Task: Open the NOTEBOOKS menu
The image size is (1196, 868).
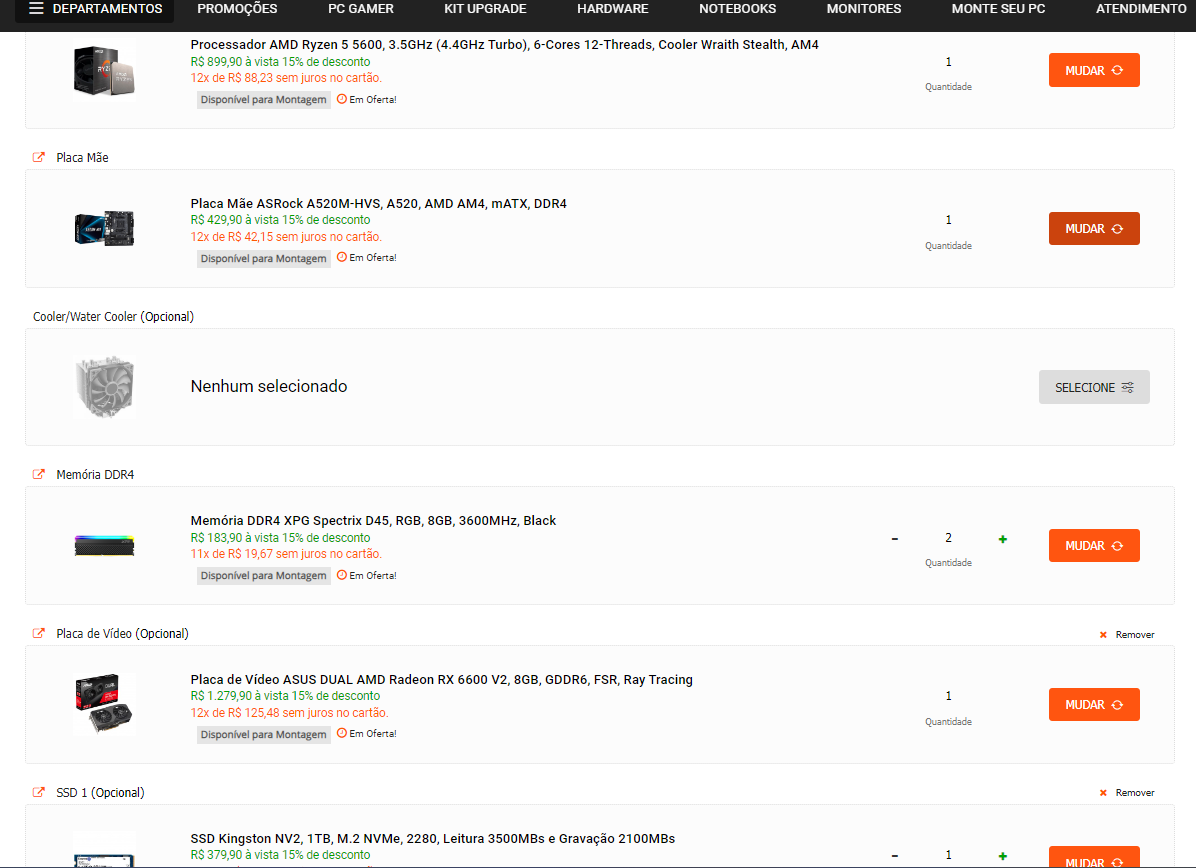Action: click(738, 9)
